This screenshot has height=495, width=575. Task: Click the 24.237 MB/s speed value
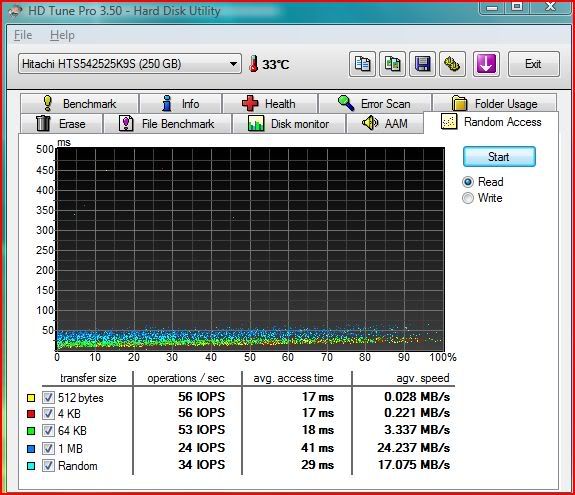coord(413,448)
